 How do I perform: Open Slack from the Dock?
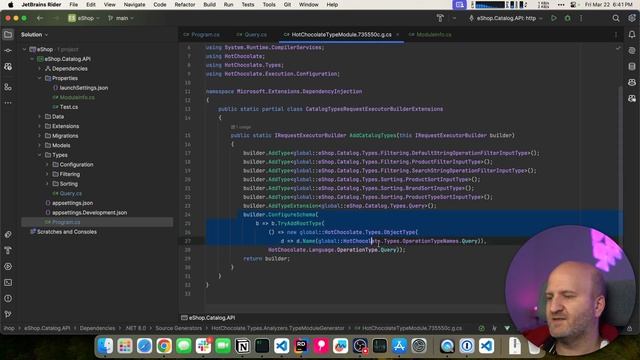203,346
